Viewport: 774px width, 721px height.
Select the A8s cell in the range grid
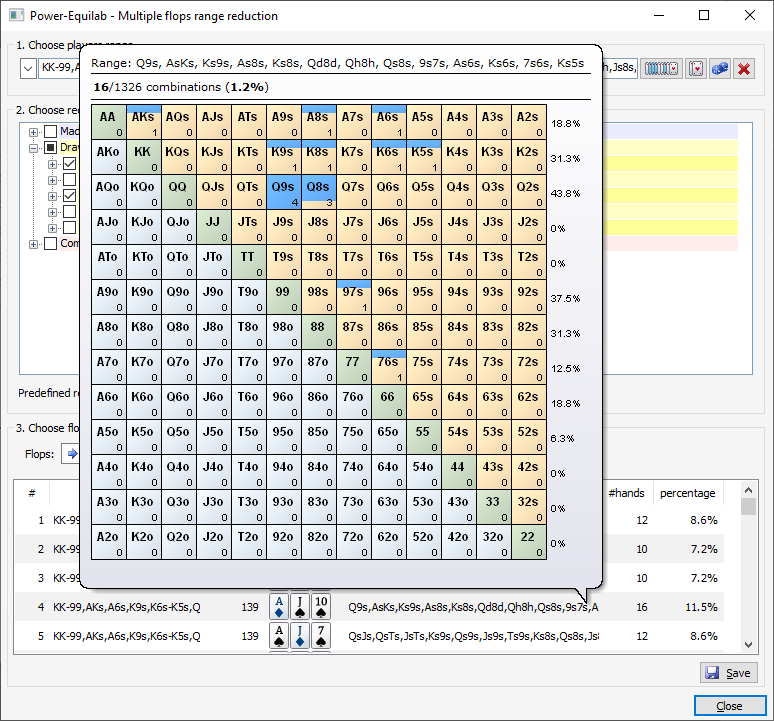pos(319,122)
